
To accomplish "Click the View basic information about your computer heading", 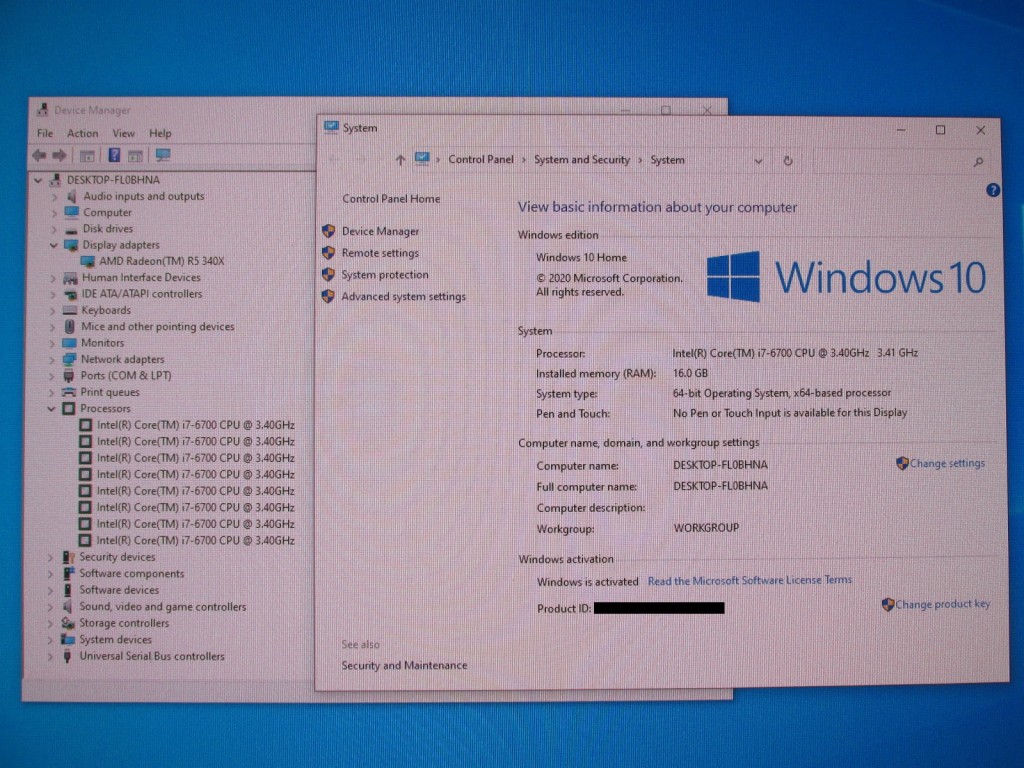I will (658, 207).
